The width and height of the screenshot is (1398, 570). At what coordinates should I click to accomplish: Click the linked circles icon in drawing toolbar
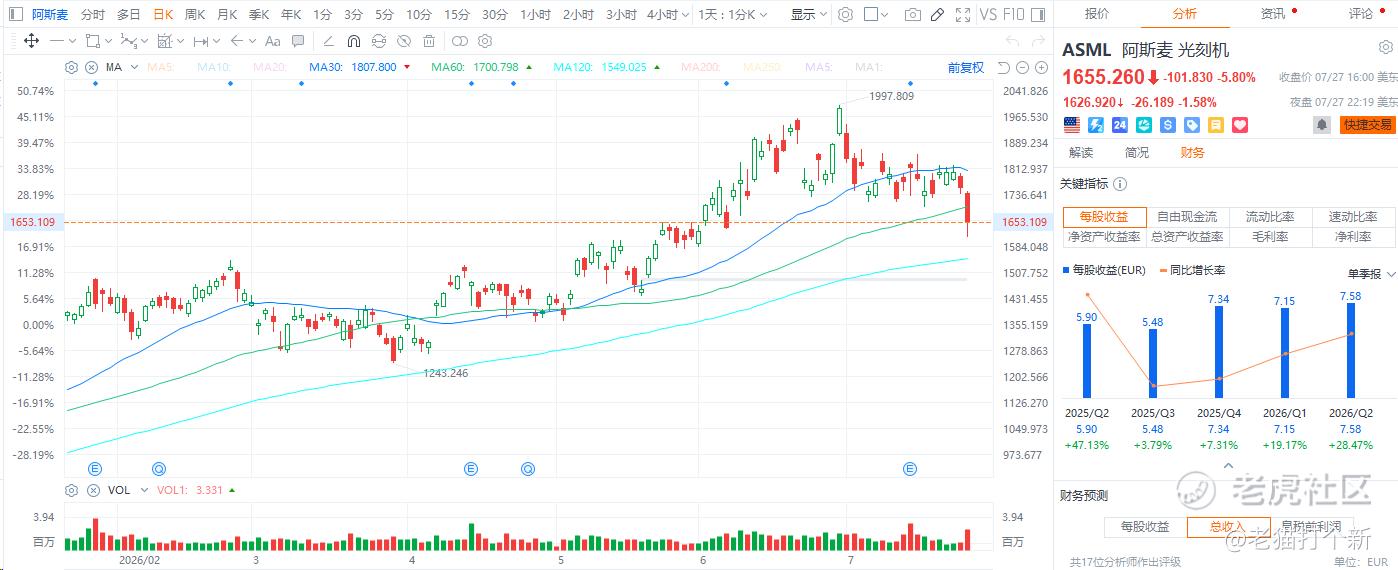coord(460,41)
